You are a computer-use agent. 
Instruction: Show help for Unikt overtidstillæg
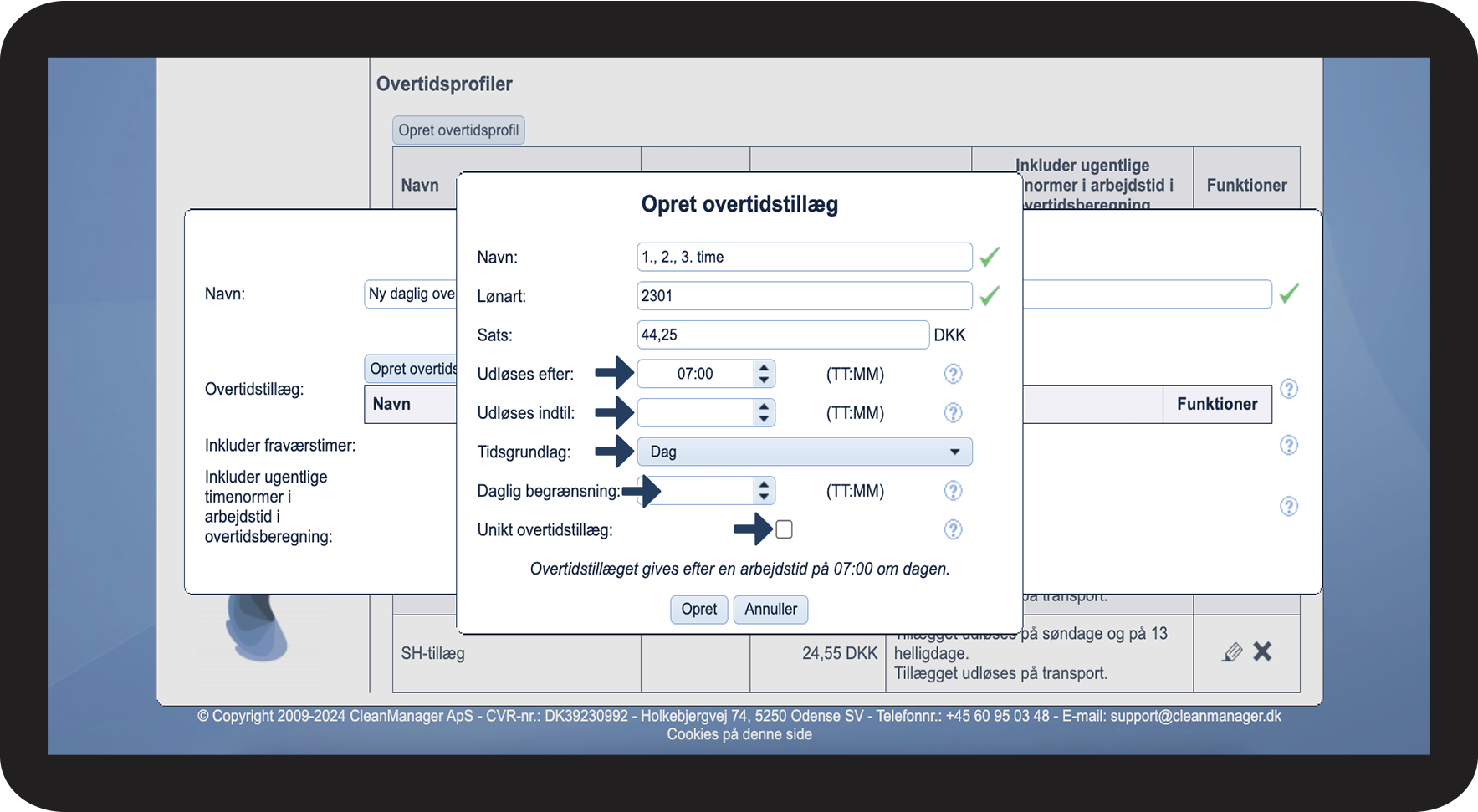953,529
